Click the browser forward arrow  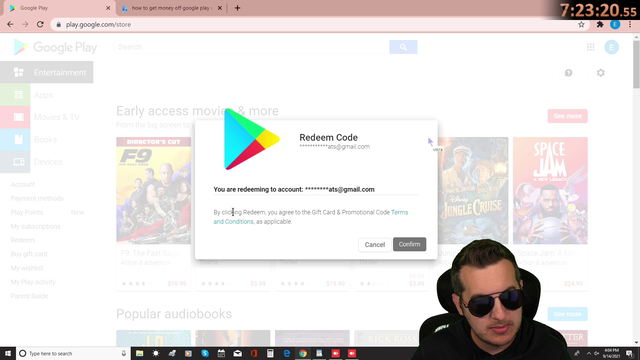(x=25, y=24)
